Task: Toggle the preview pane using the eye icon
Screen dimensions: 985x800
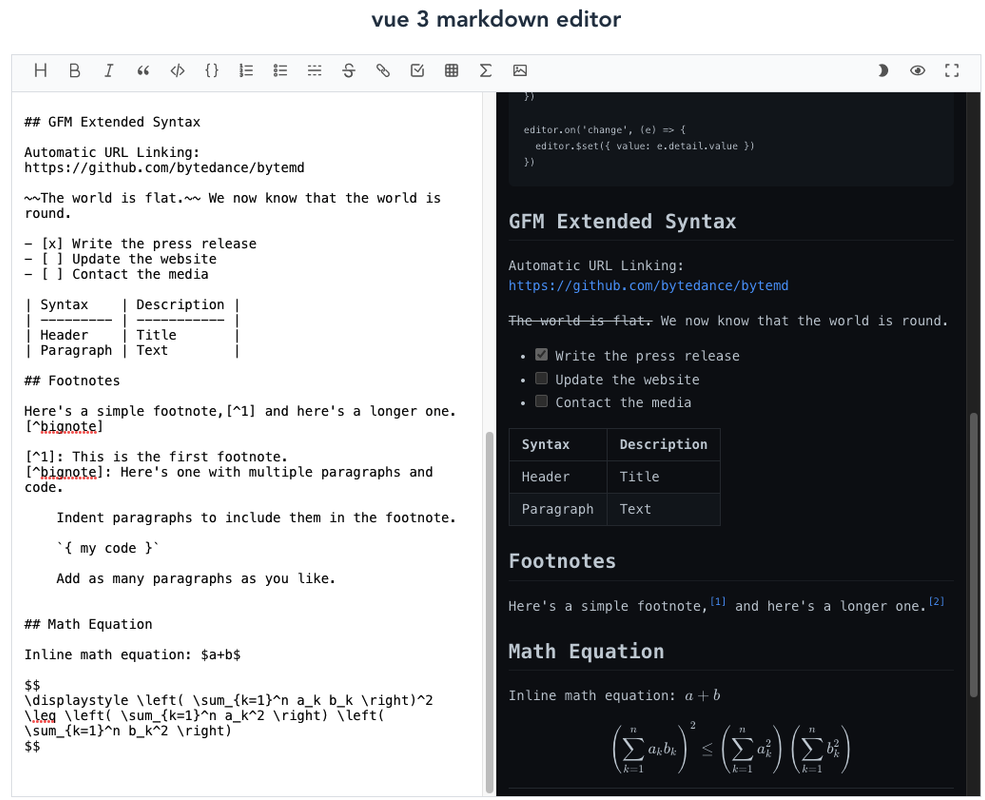Action: pyautogui.click(x=918, y=70)
